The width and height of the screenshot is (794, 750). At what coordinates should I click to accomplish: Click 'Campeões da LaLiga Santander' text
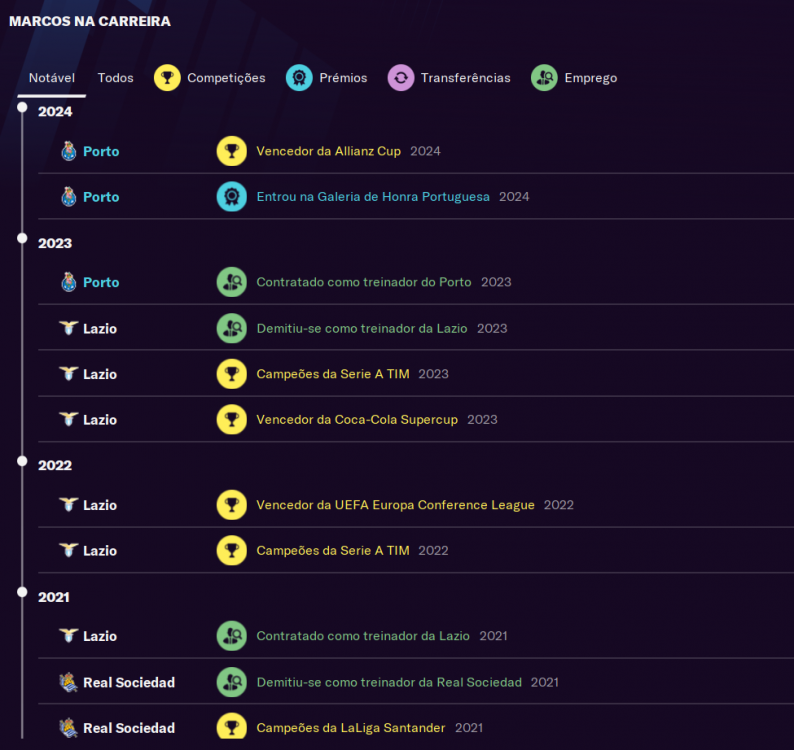tap(351, 728)
